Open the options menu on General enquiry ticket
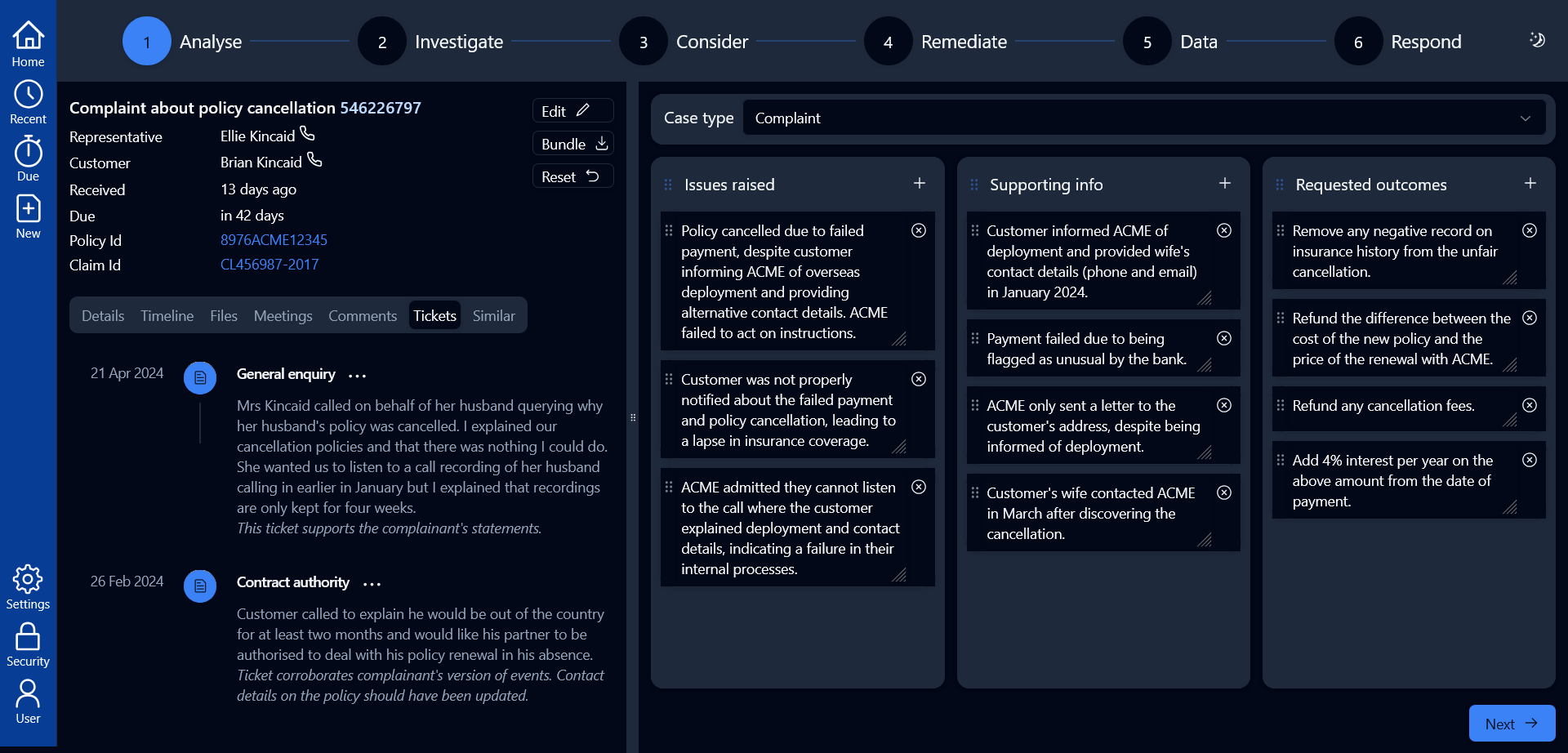Viewport: 1568px width, 753px height. 357,376
